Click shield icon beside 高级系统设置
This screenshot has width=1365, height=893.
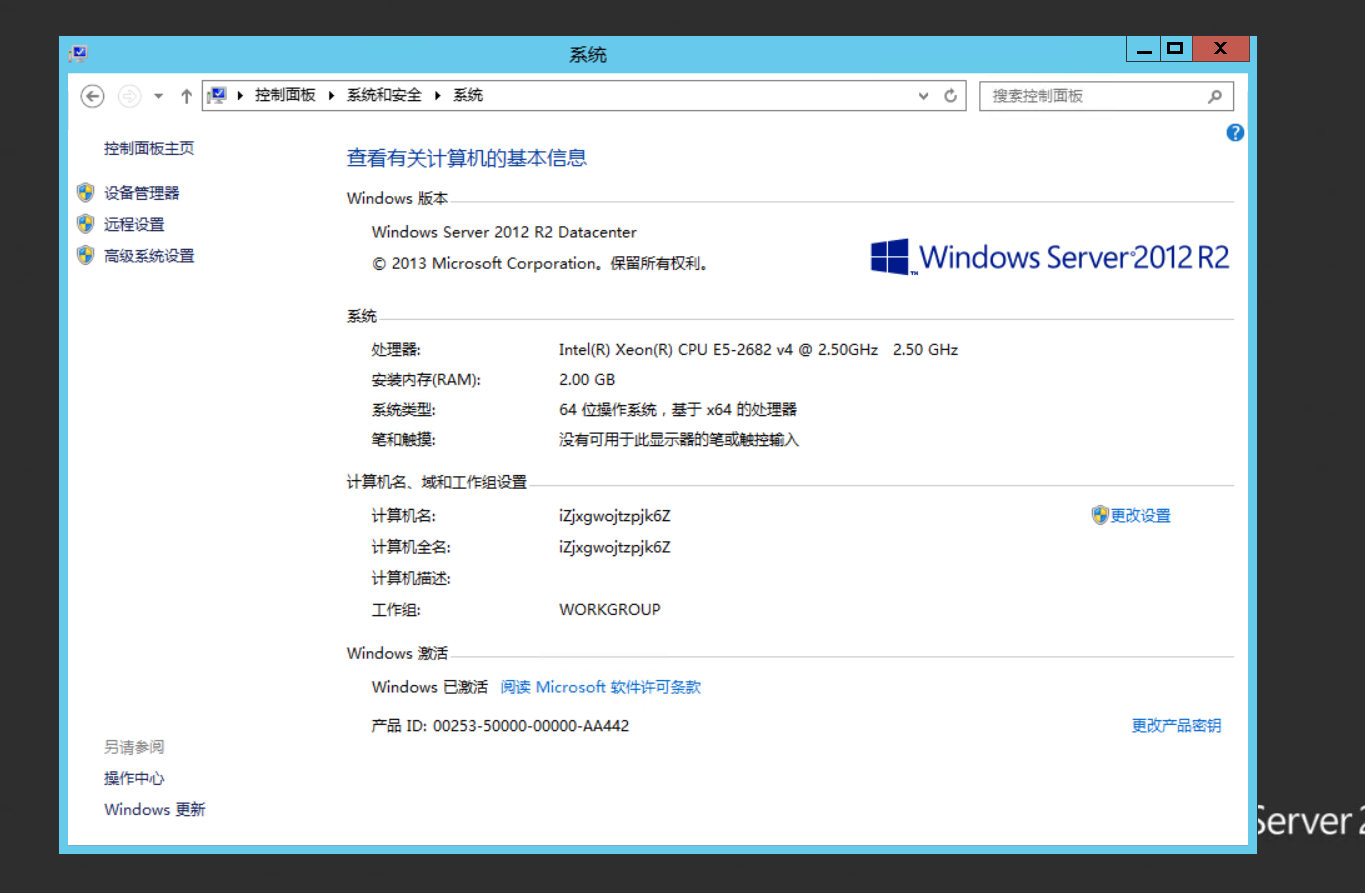coord(86,255)
